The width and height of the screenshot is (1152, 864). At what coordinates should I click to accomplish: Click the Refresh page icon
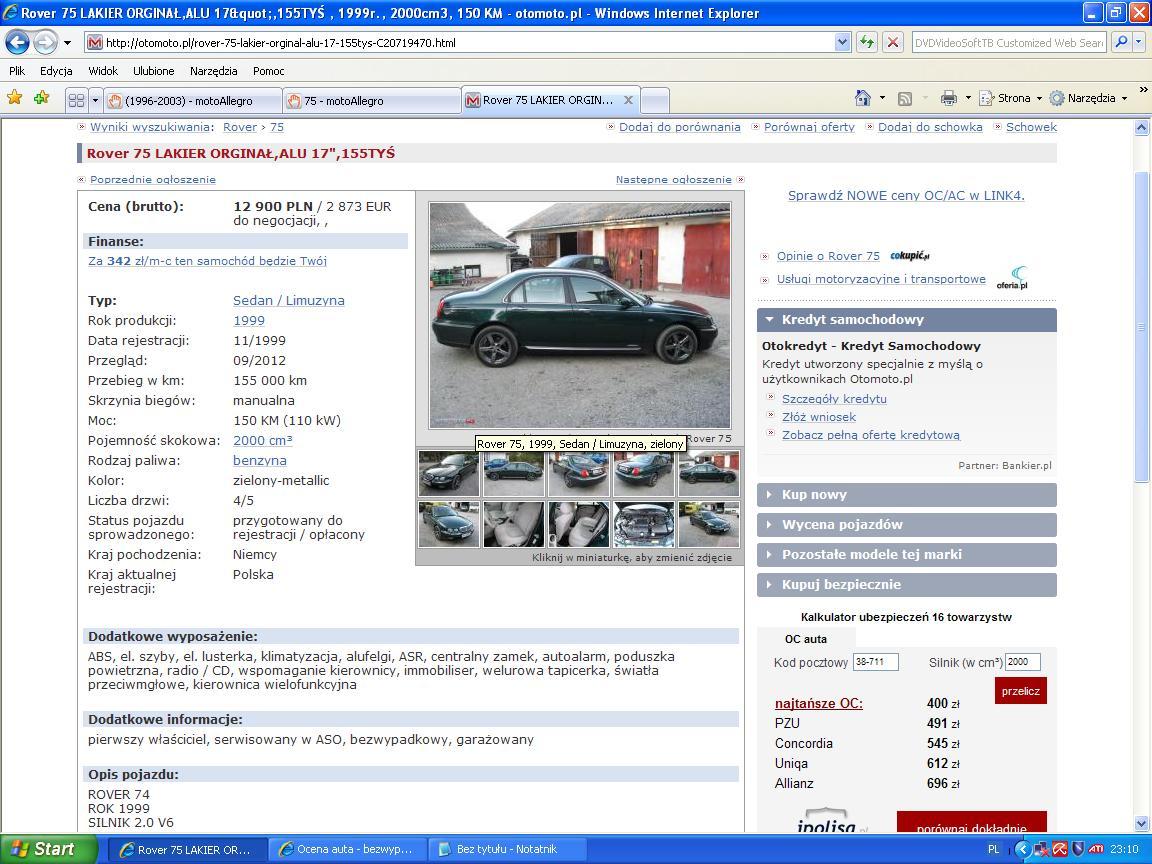tap(866, 43)
